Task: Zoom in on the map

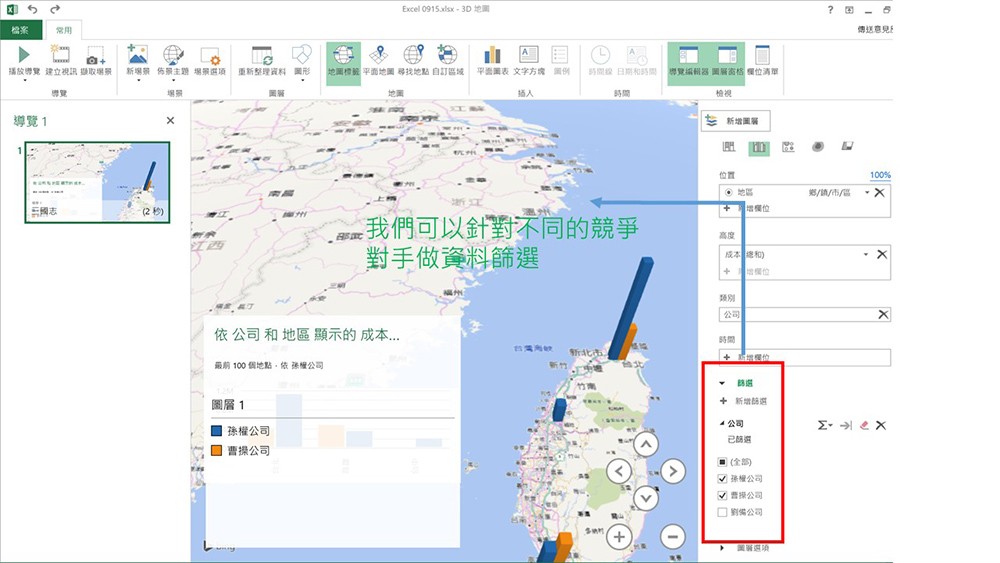Action: 619,537
